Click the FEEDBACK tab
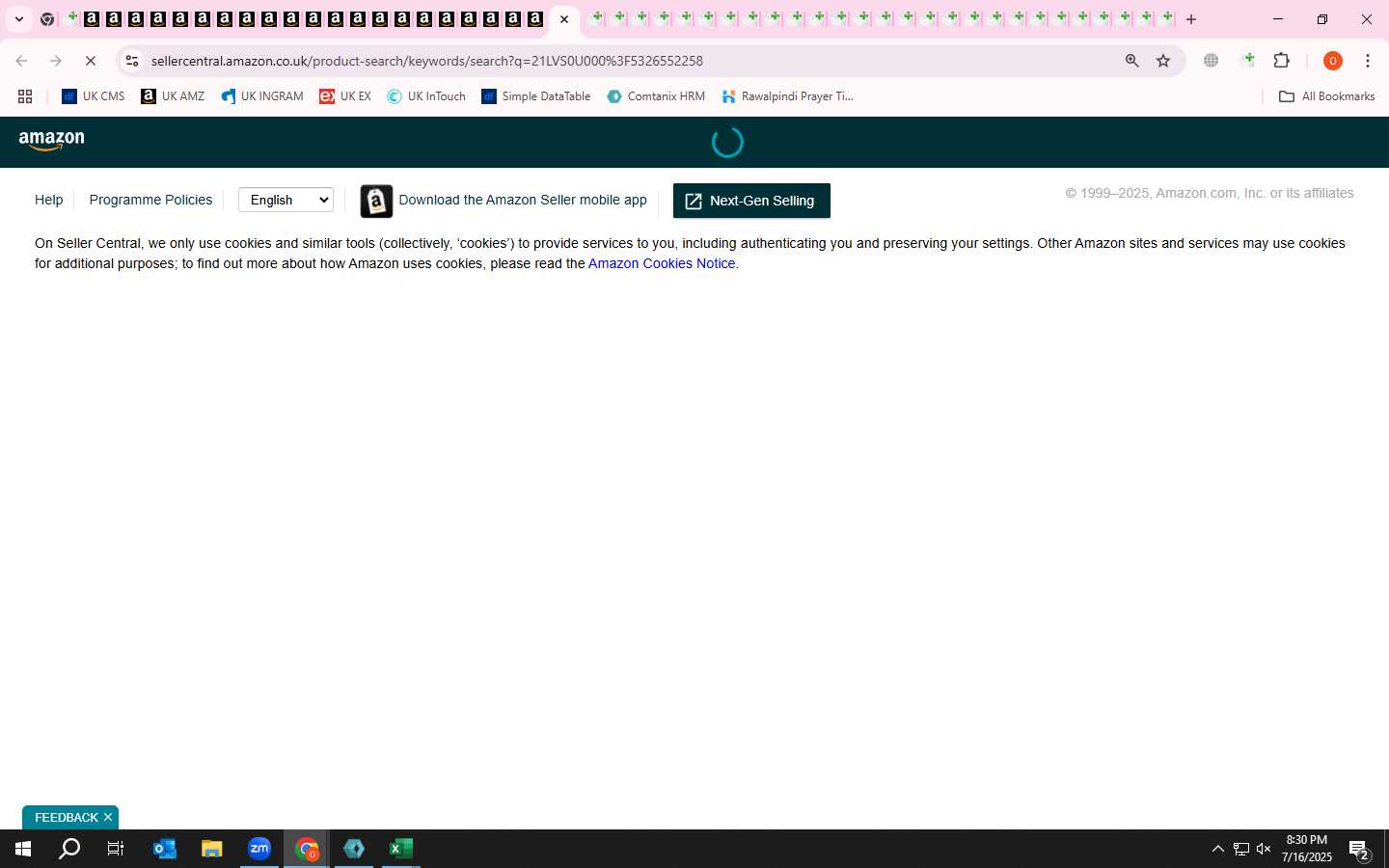1389x868 pixels. [66, 817]
